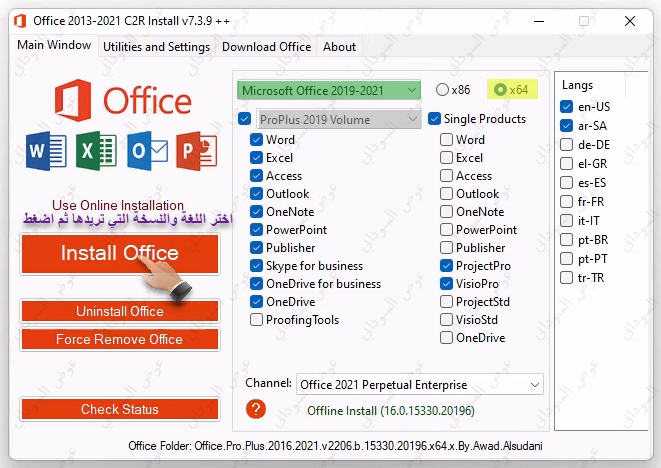Enable the de-DE language
The width and height of the screenshot is (661, 468).
(x=567, y=145)
